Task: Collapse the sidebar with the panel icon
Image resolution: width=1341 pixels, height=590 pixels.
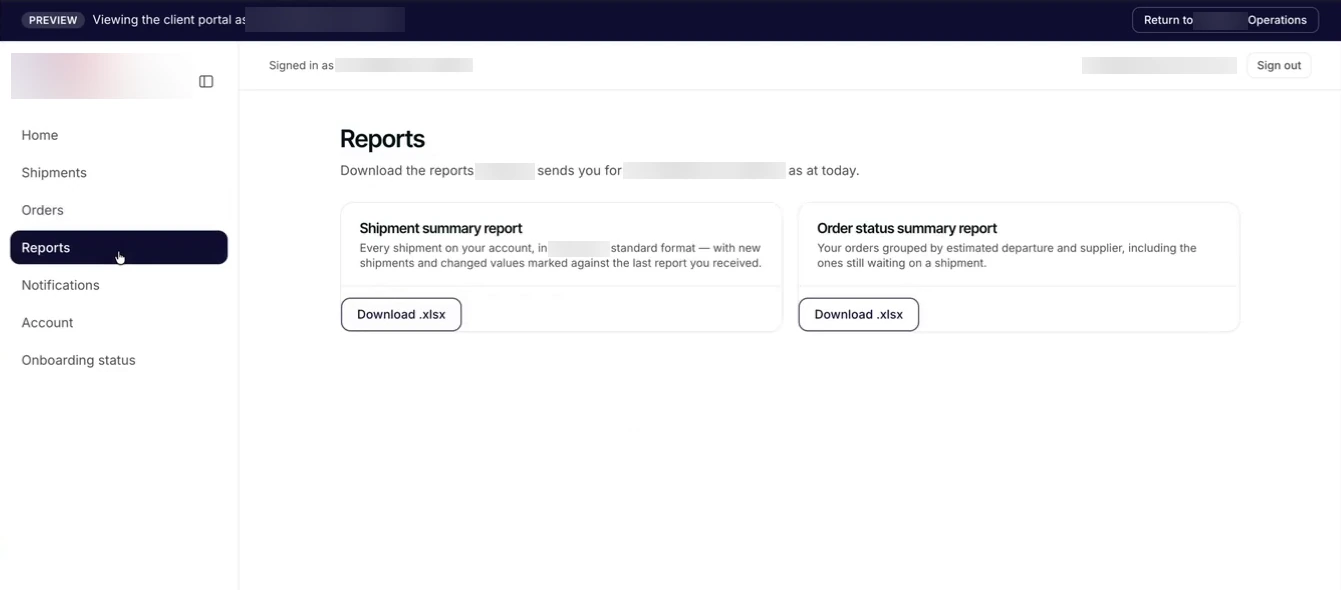Action: coord(206,81)
